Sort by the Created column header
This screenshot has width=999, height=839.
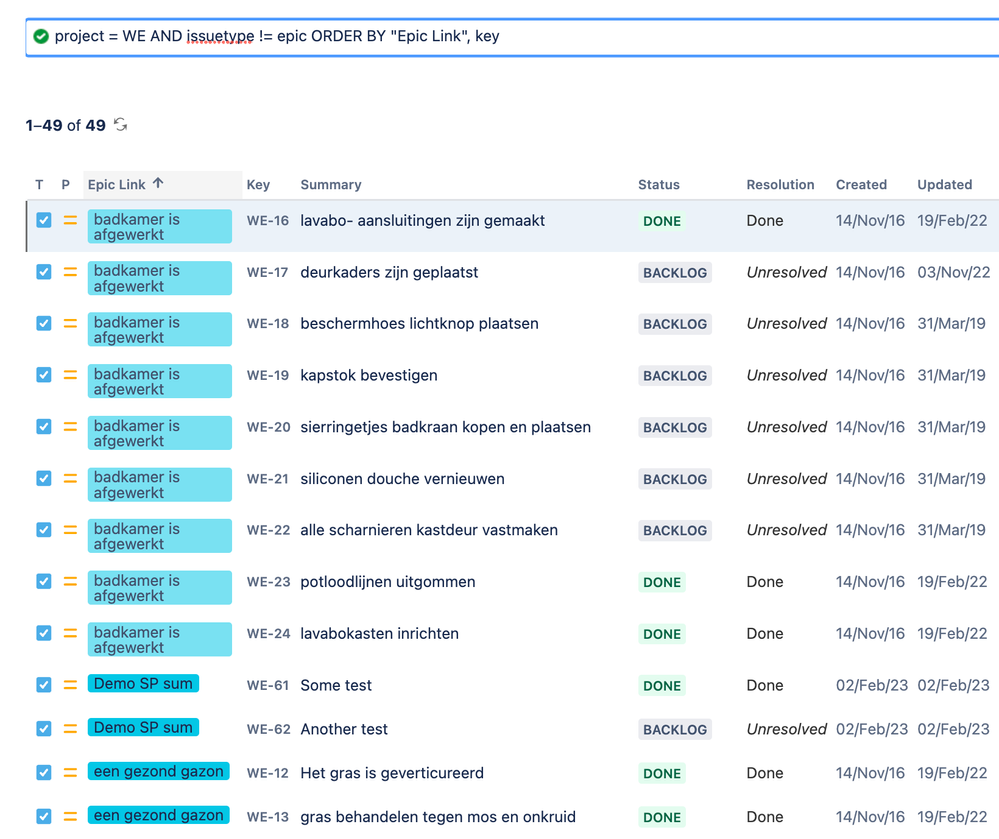coord(861,185)
